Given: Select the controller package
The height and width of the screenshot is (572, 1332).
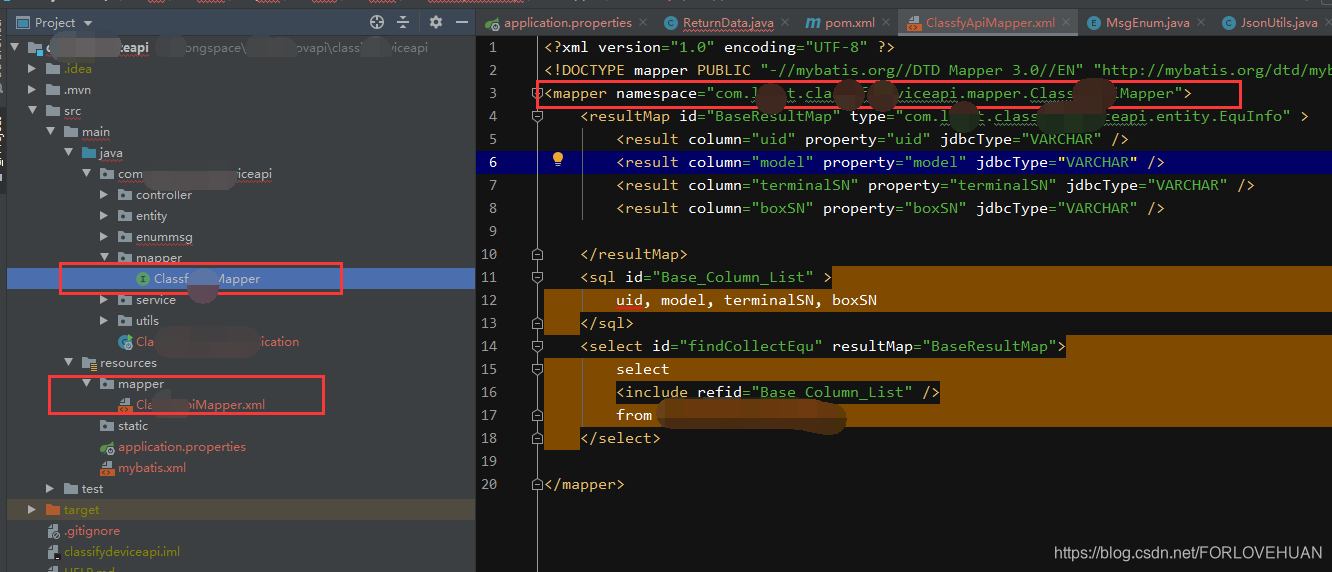Looking at the screenshot, I should (164, 195).
